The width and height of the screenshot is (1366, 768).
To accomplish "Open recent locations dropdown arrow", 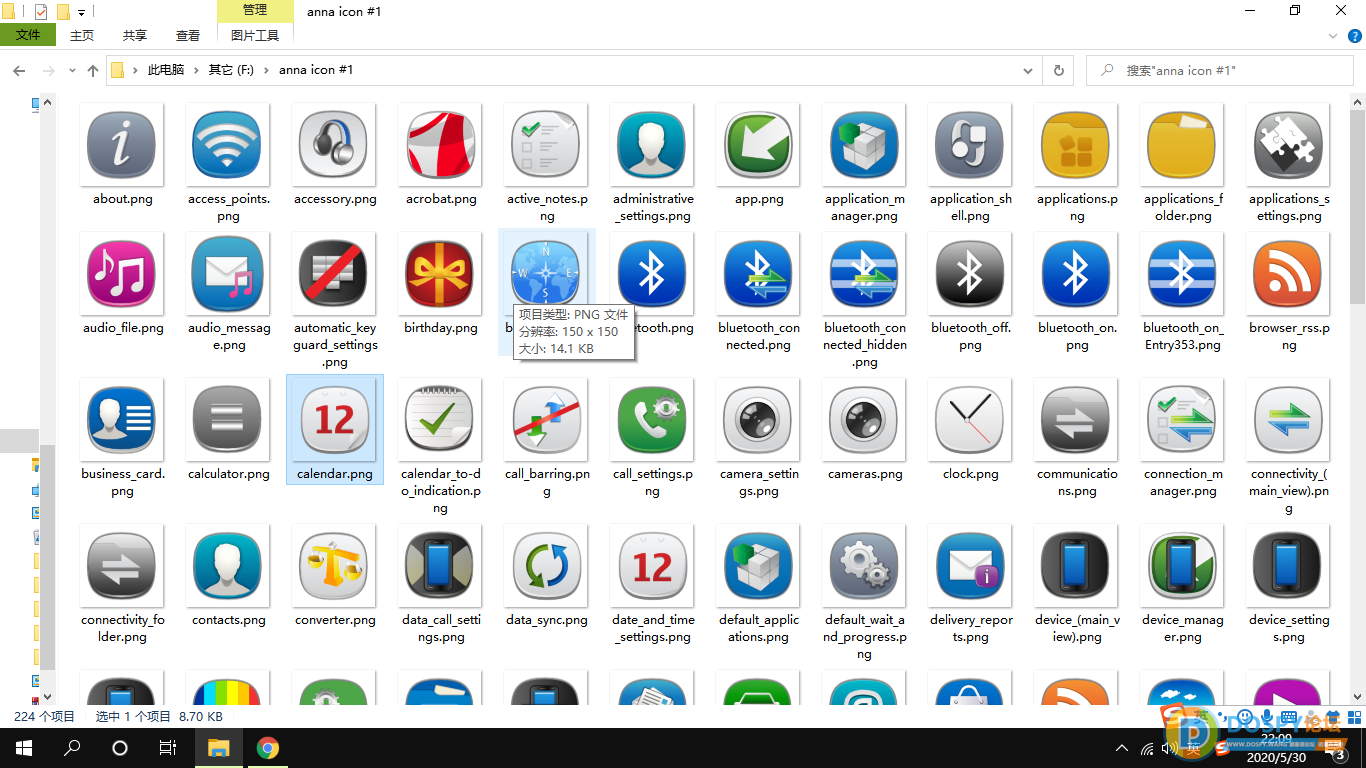I will (x=72, y=71).
